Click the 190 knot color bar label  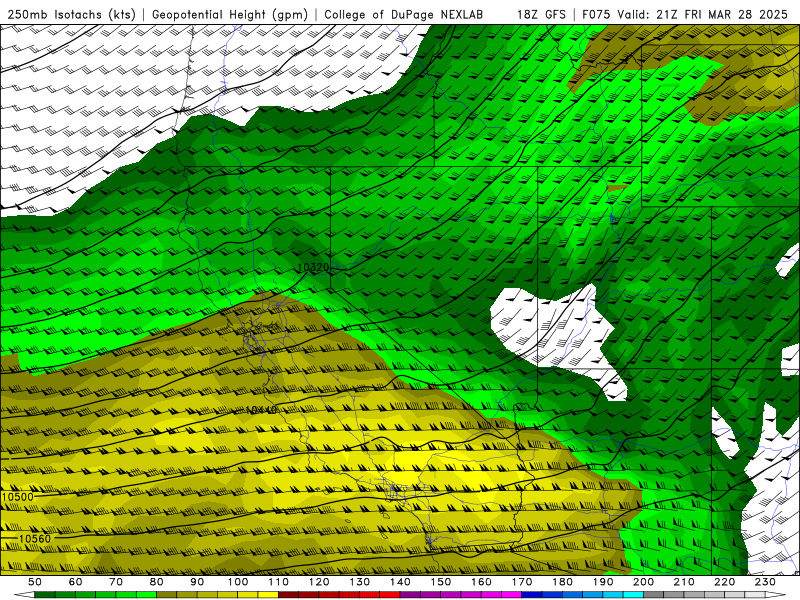603,582
